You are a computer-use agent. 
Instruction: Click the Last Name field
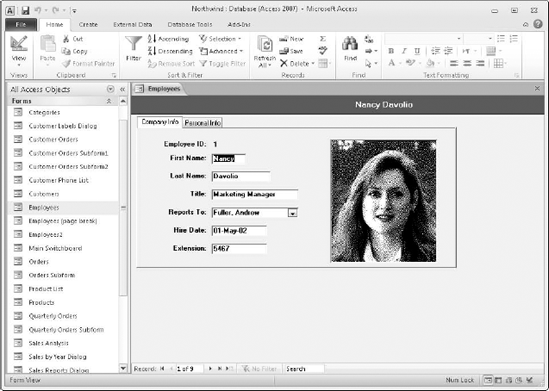tap(241, 176)
